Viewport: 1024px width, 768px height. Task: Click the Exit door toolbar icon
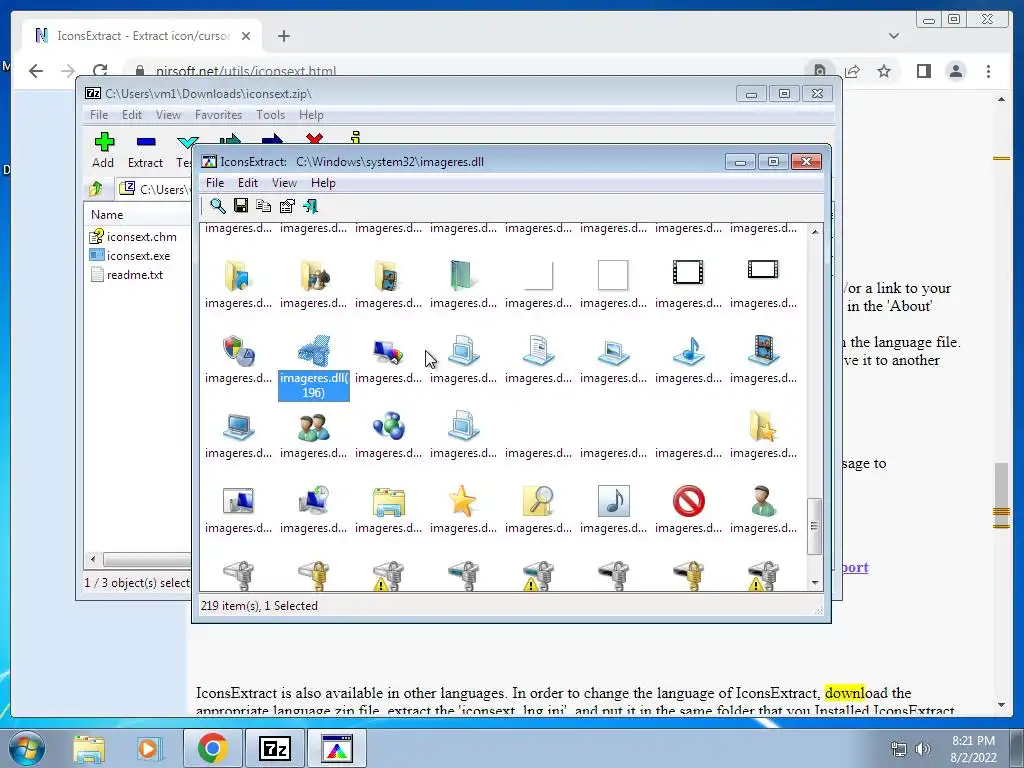311,206
